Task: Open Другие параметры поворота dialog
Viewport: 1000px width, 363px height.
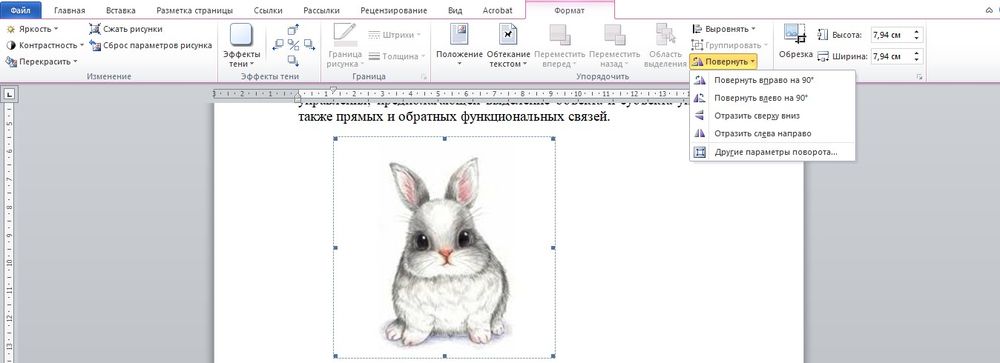Action: click(772, 152)
